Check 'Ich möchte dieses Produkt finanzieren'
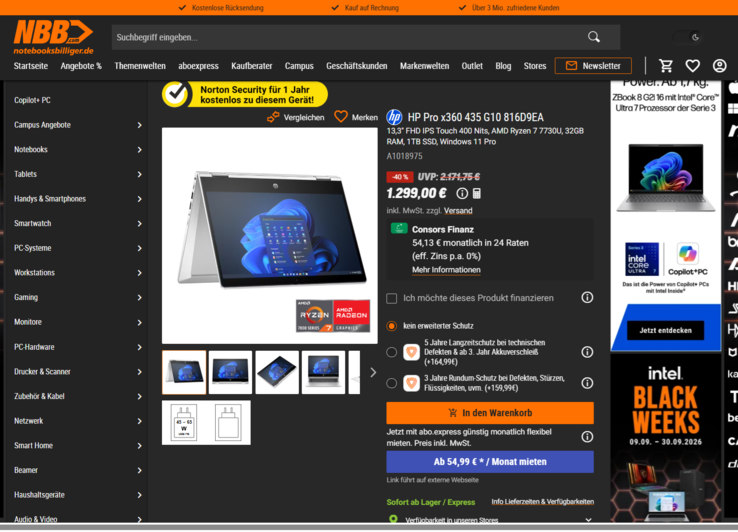This screenshot has height=532, width=738. coord(392,298)
